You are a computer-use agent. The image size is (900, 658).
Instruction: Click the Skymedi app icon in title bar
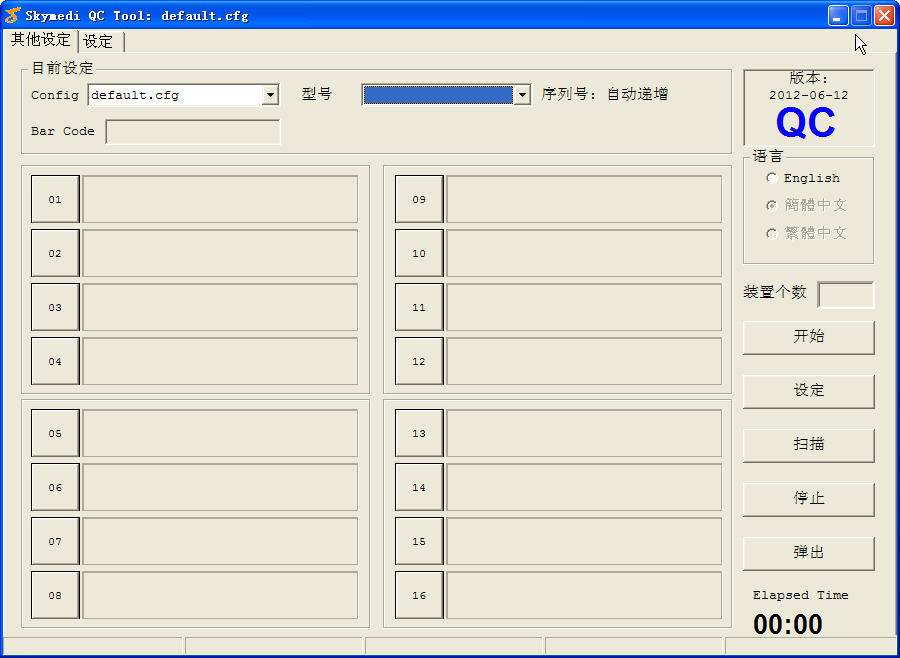(12, 15)
